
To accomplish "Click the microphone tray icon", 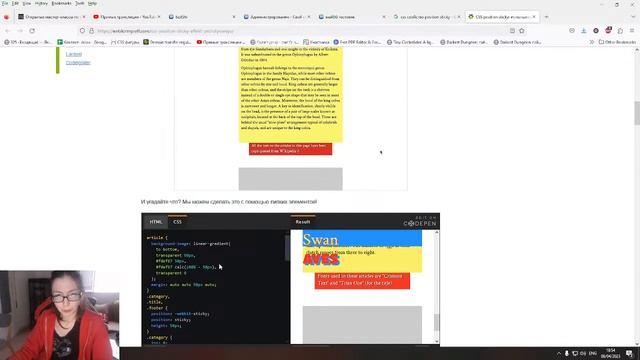I will tap(567, 353).
